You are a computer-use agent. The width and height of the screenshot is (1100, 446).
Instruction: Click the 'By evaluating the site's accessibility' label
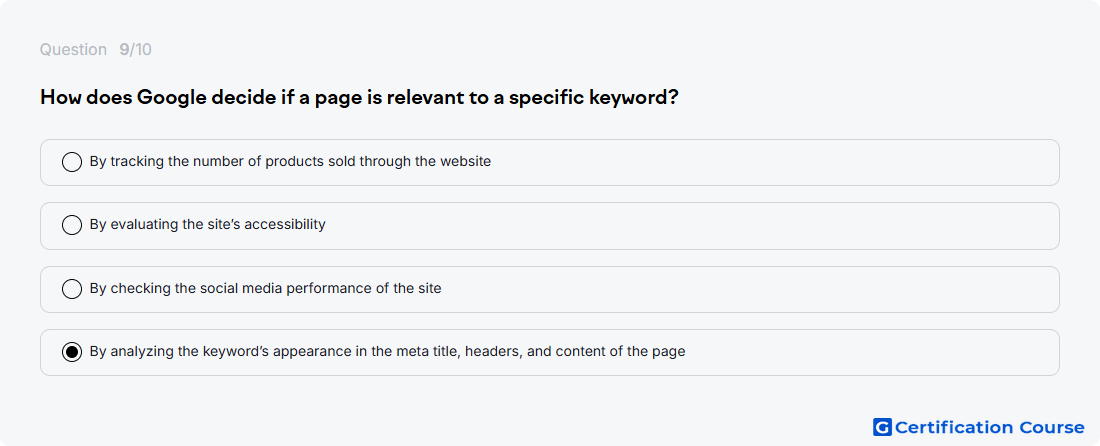(208, 224)
